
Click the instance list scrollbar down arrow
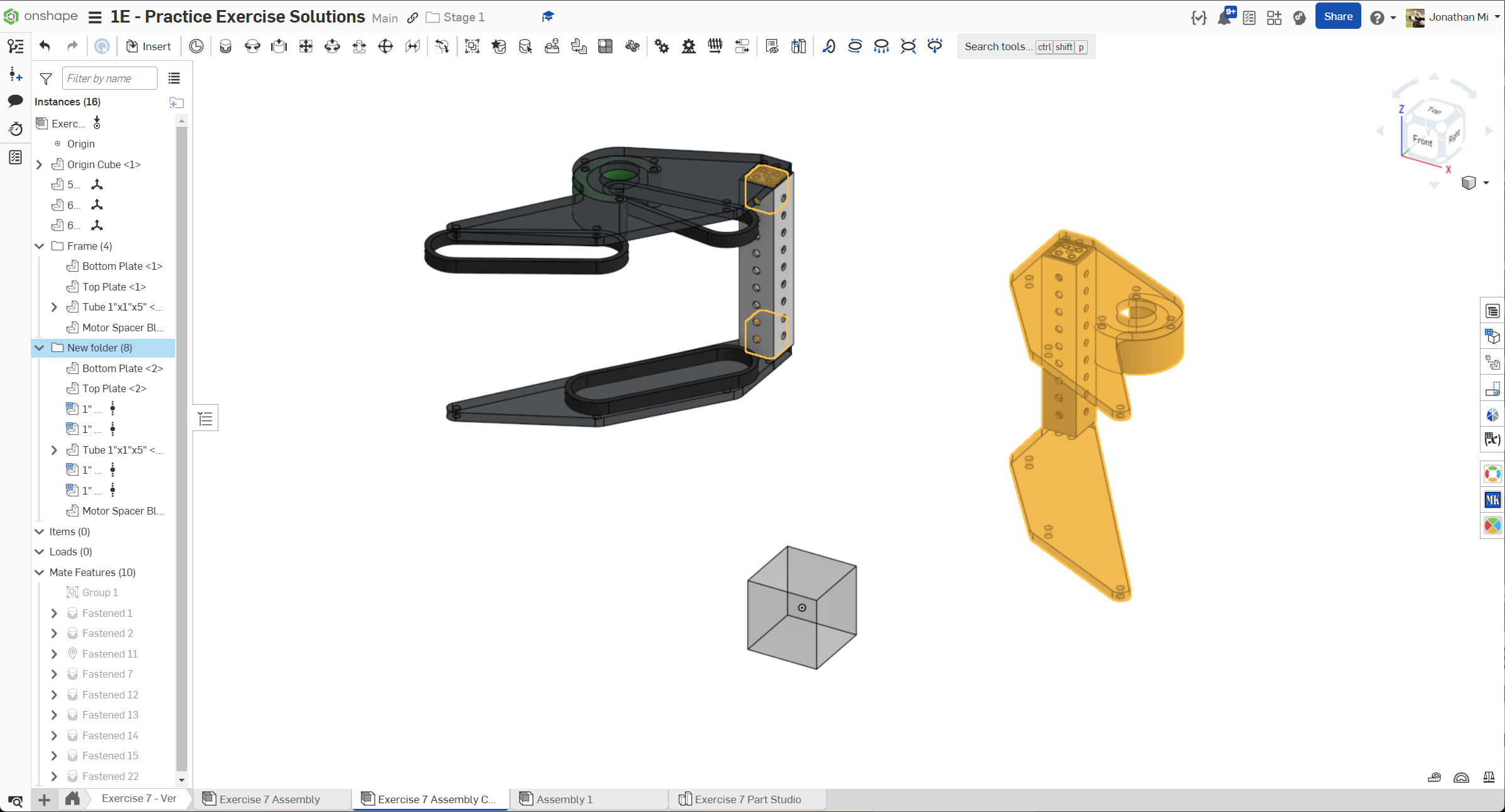tap(181, 780)
